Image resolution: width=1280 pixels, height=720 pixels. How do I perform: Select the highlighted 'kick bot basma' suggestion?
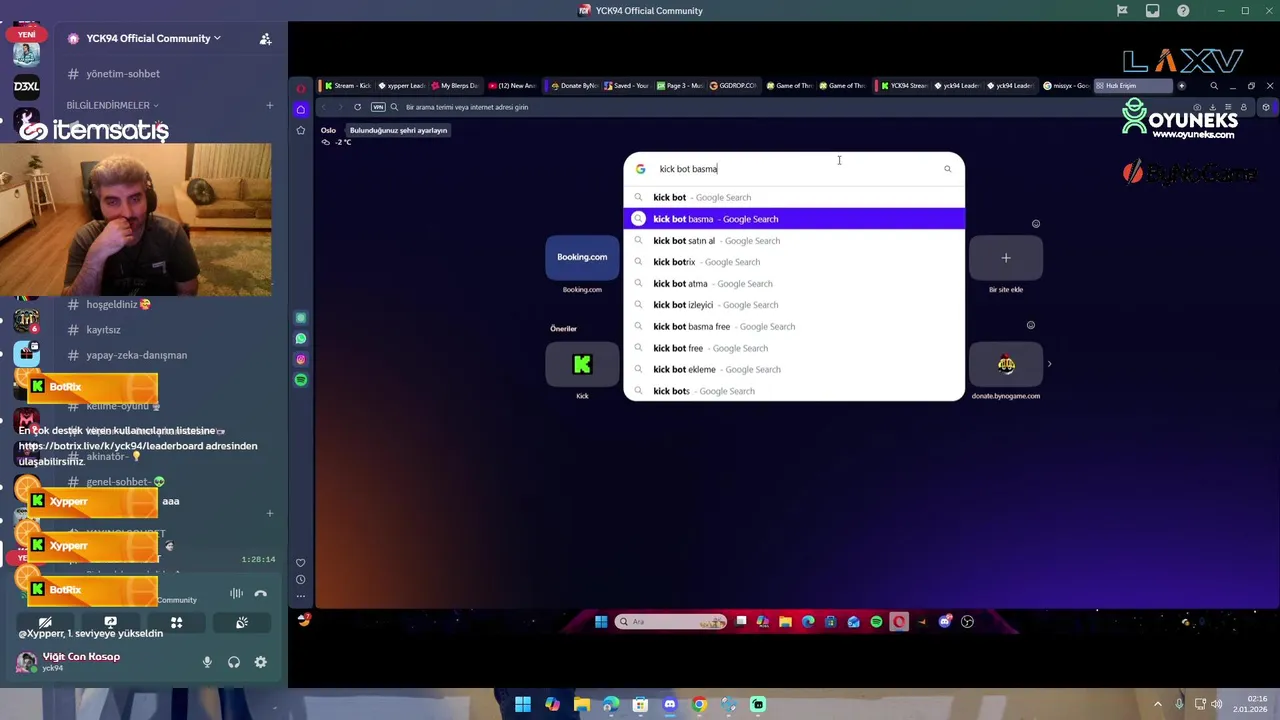click(x=794, y=219)
